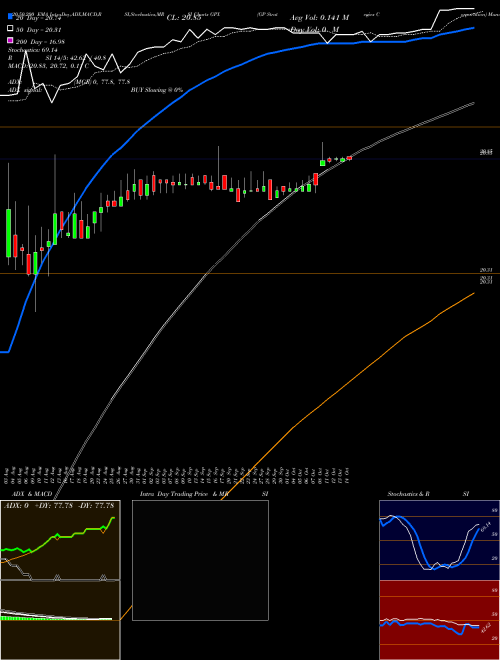Select the '50 Day = 20.81' legend text
This screenshot has width=500, height=660.
click(39, 30)
